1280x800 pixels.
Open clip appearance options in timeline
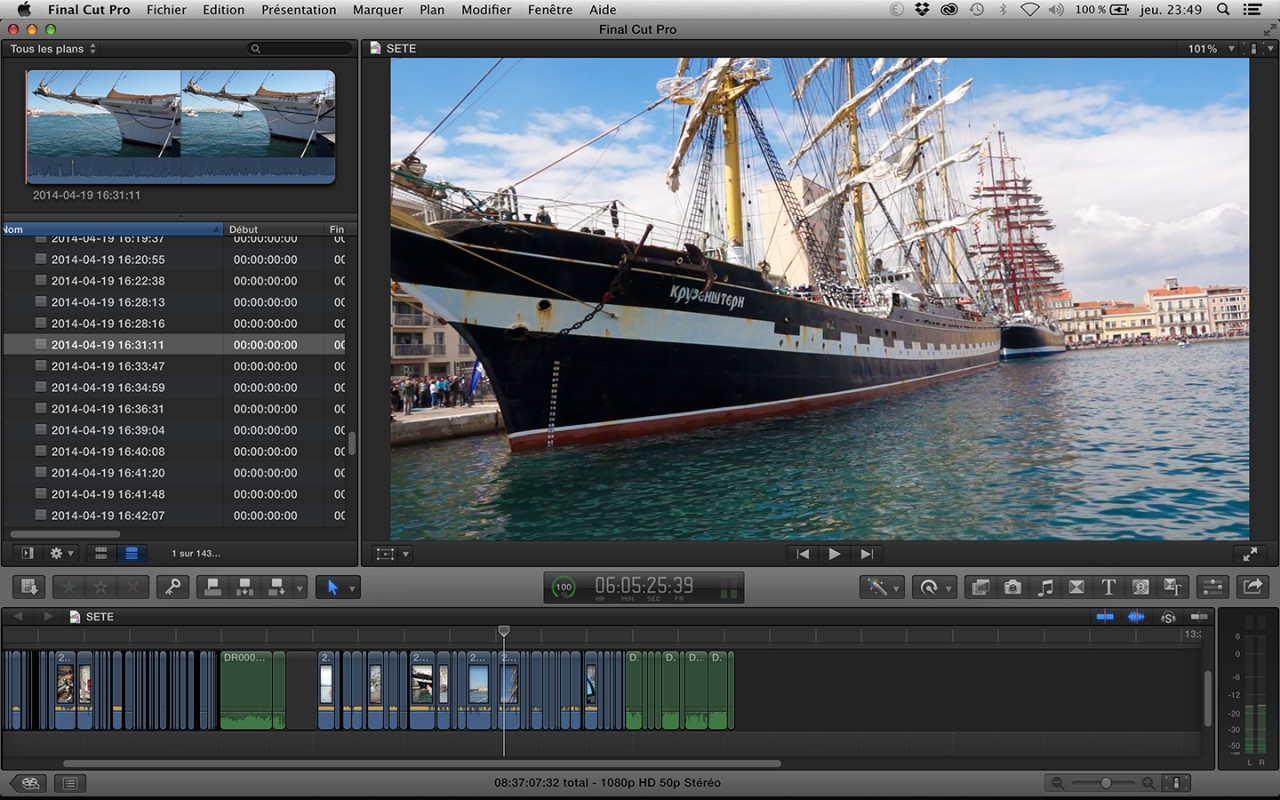pyautogui.click(x=1178, y=783)
